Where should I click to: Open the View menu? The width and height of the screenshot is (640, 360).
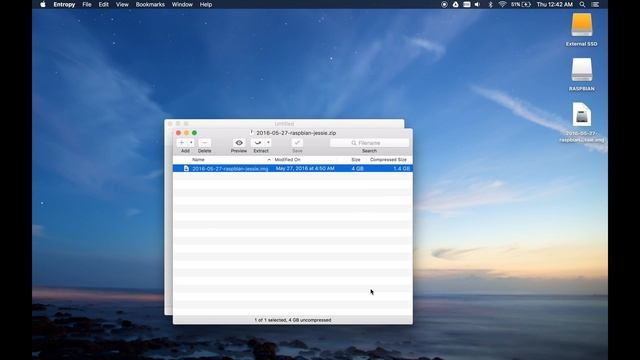coord(122,4)
